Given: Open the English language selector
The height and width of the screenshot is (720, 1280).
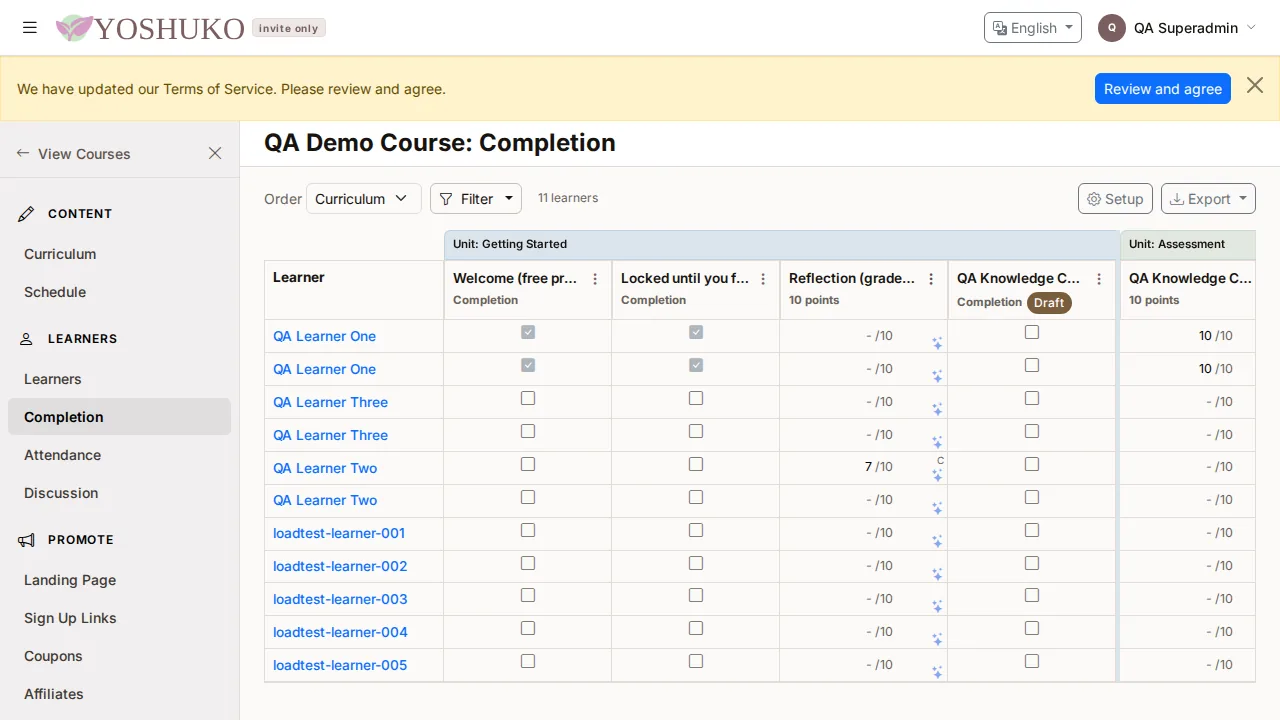Looking at the screenshot, I should pos(1033,28).
